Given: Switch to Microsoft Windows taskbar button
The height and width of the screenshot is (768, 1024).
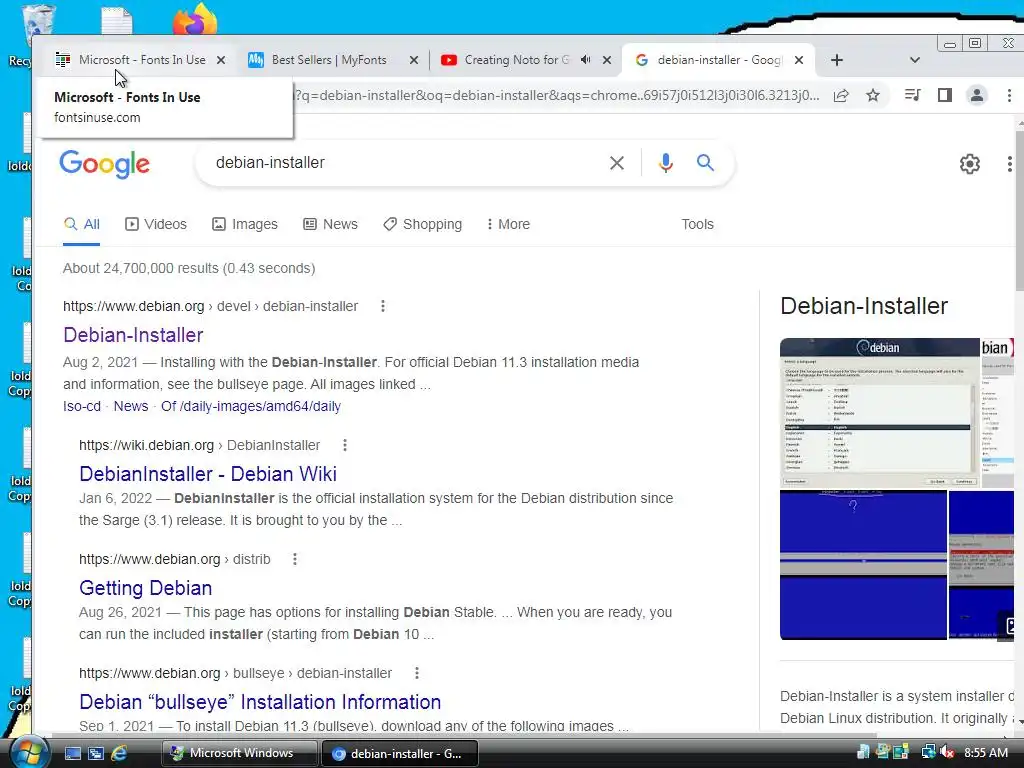Looking at the screenshot, I should click(x=239, y=753).
